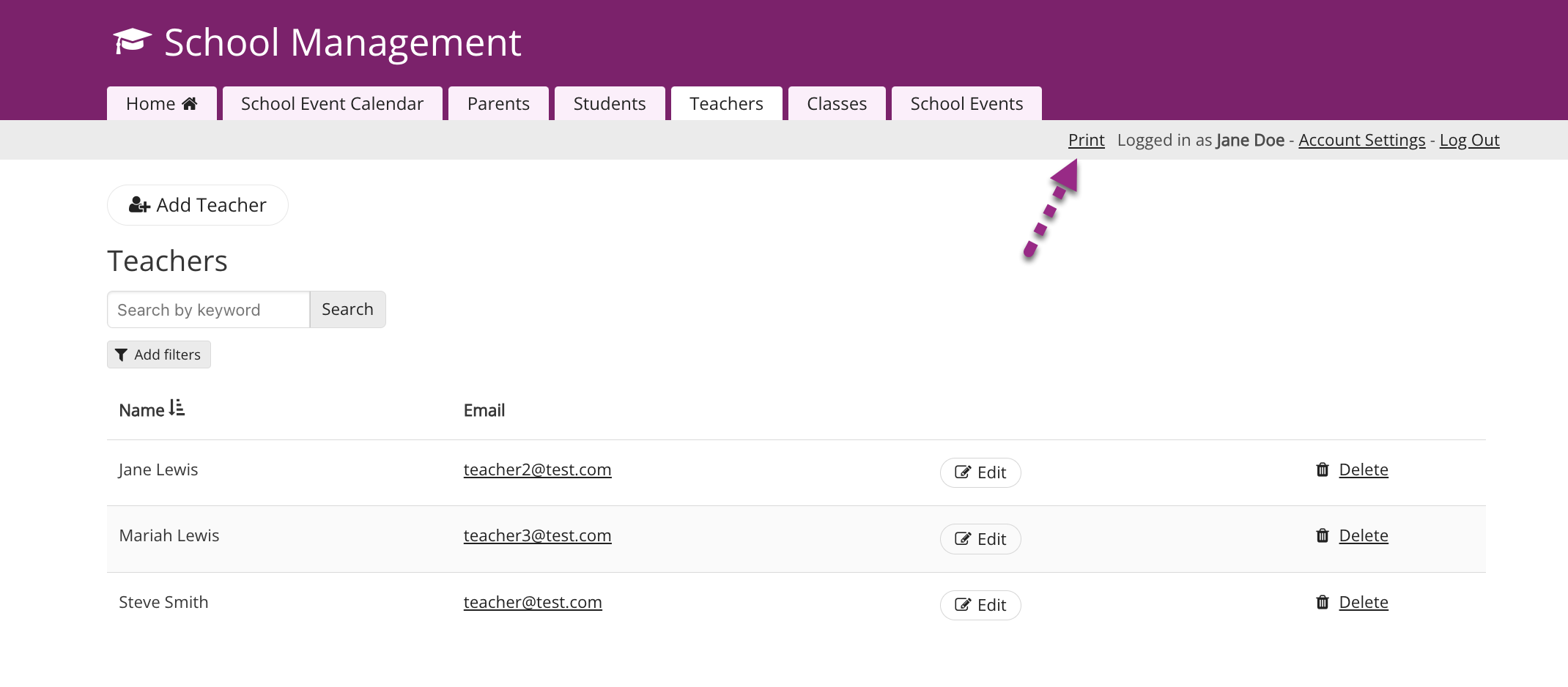Open the School Event Calendar tab
Viewport: 1568px width, 687px height.
332,103
